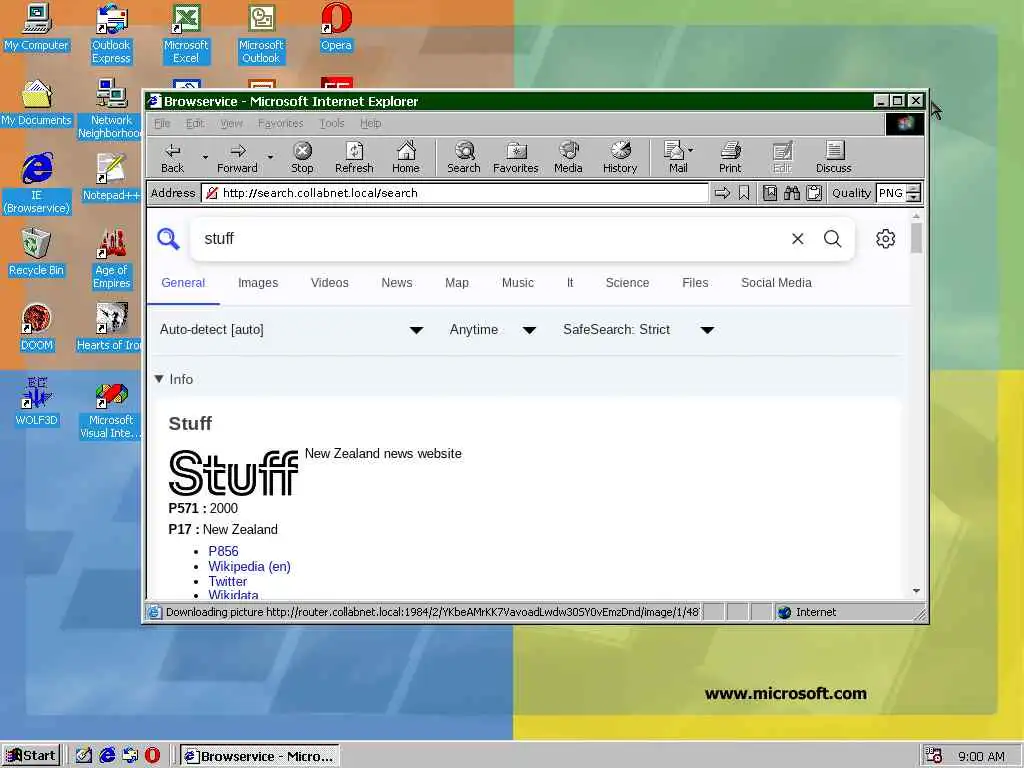
Task: Decrease Quality with the down stepper arrow
Action: click(x=914, y=198)
